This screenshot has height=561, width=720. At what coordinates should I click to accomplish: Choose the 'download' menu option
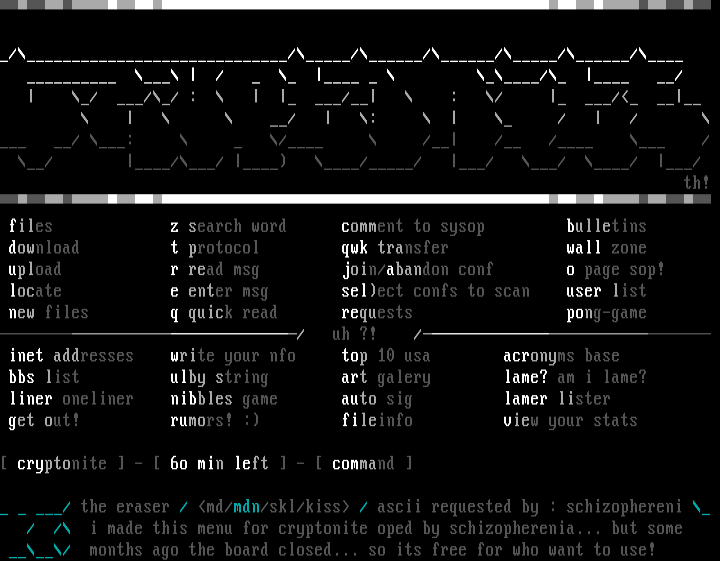point(44,248)
